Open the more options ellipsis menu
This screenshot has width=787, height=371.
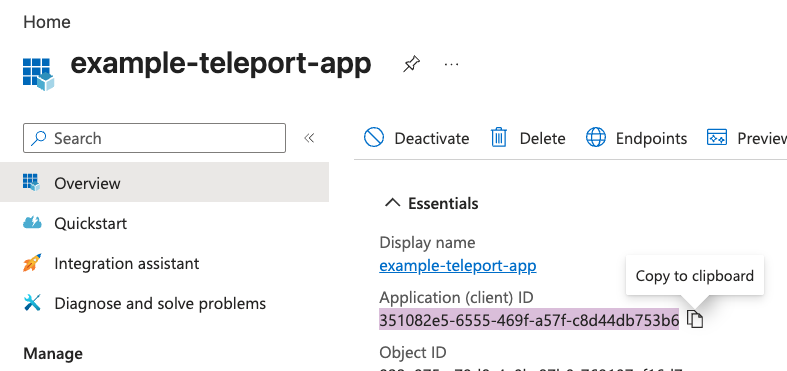coord(452,64)
